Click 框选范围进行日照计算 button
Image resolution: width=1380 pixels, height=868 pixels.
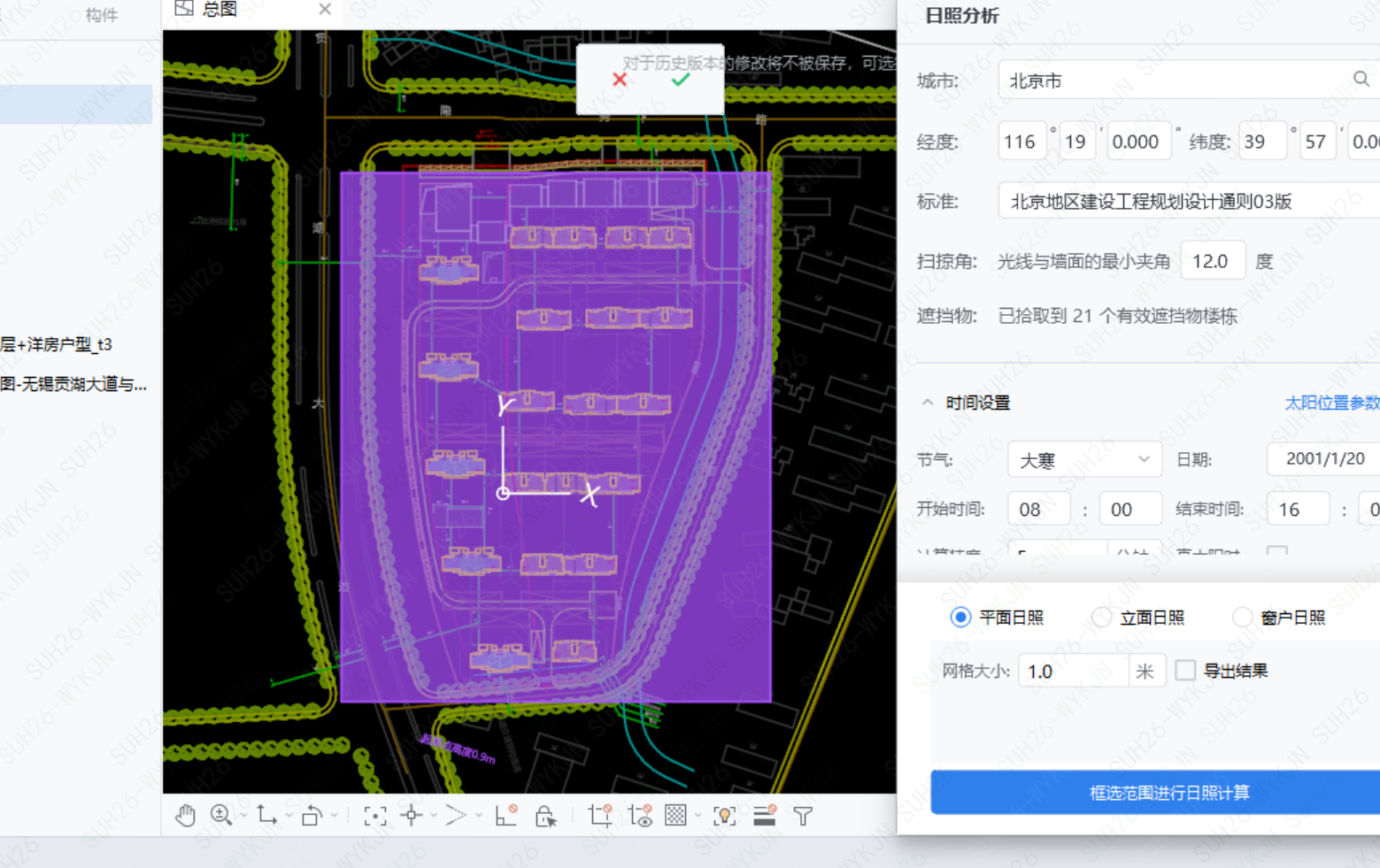point(1168,793)
